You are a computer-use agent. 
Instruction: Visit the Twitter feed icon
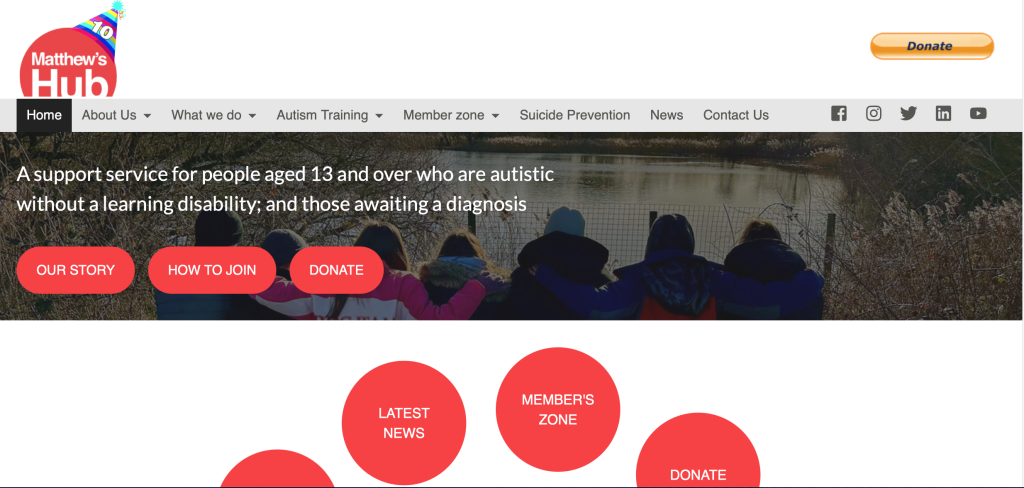click(908, 114)
